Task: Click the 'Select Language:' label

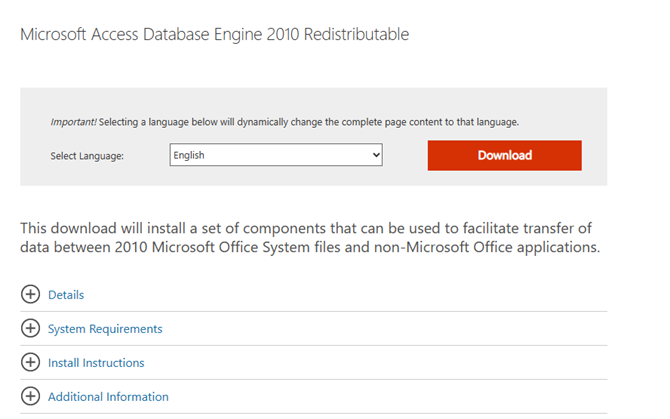Action: 87,156
